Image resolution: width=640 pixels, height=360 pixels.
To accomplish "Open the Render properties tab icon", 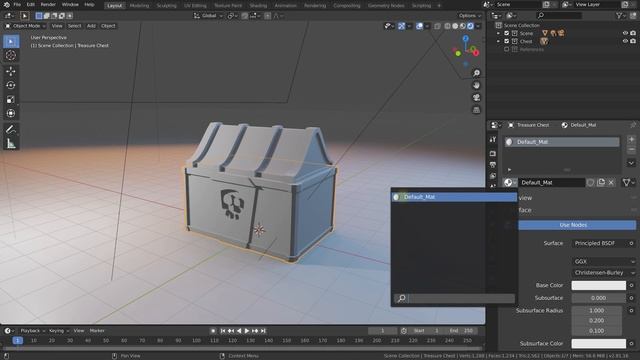I will 493,154.
